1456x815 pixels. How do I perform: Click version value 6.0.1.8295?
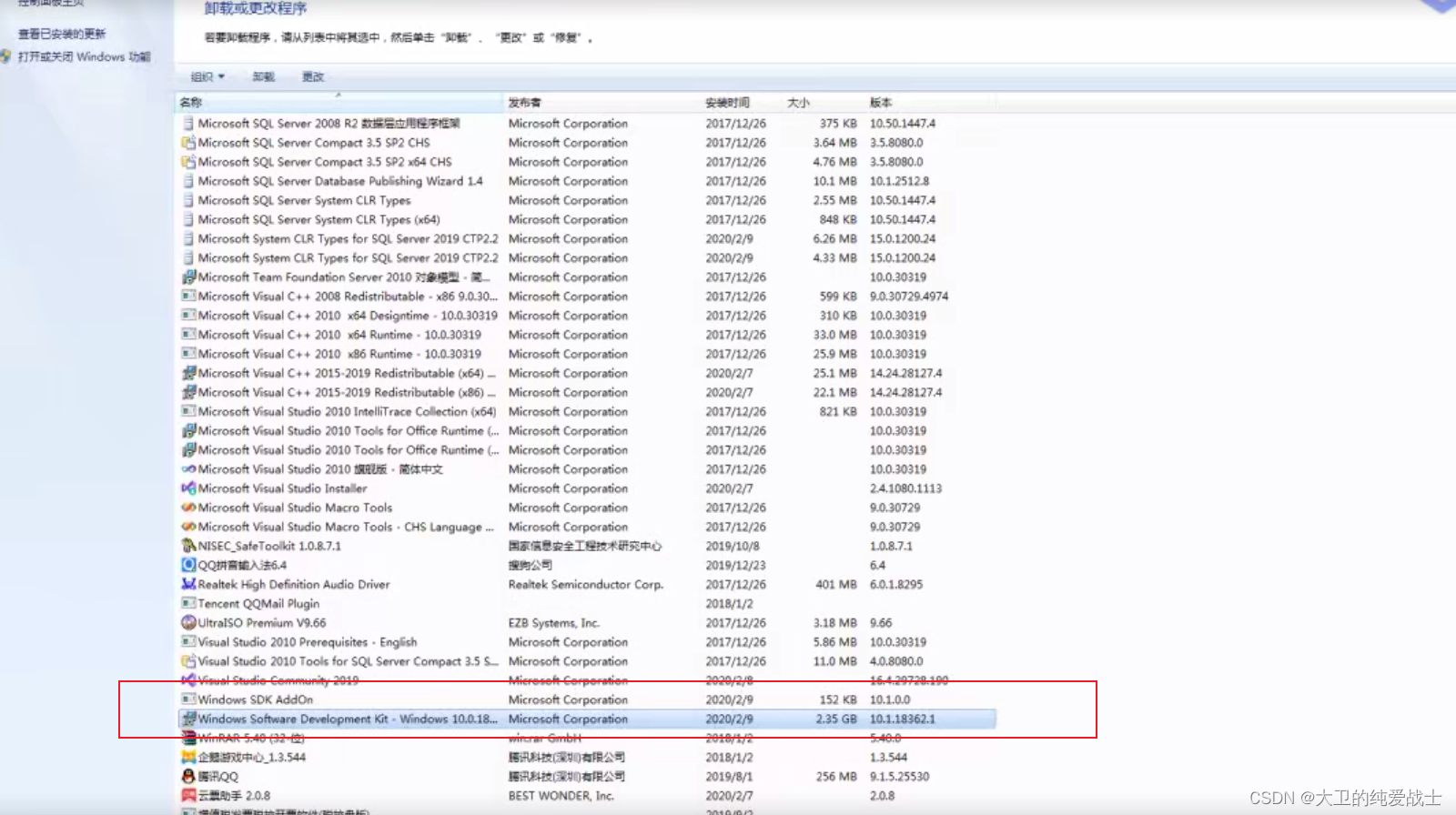(895, 585)
